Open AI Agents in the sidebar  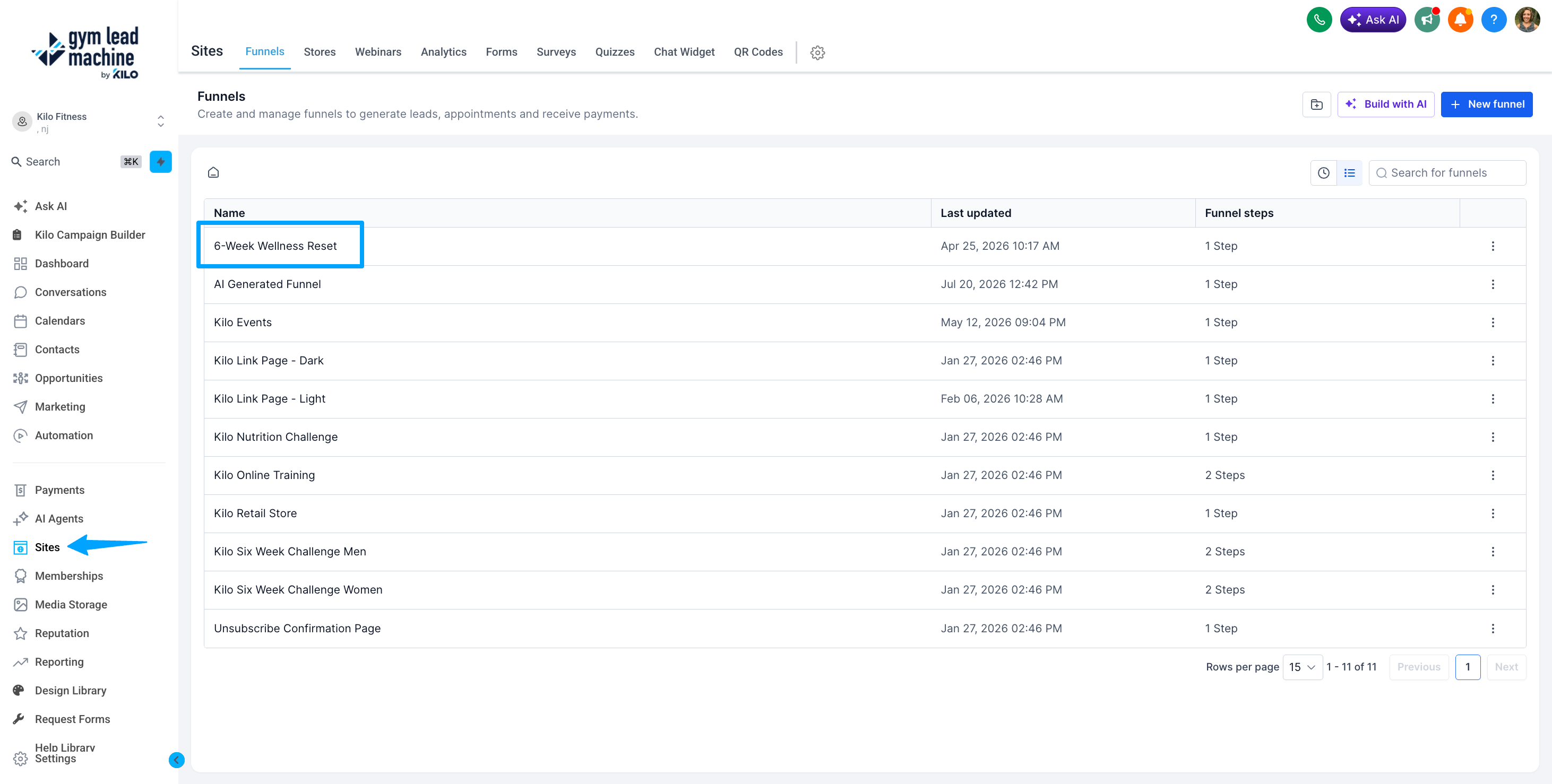(x=59, y=519)
